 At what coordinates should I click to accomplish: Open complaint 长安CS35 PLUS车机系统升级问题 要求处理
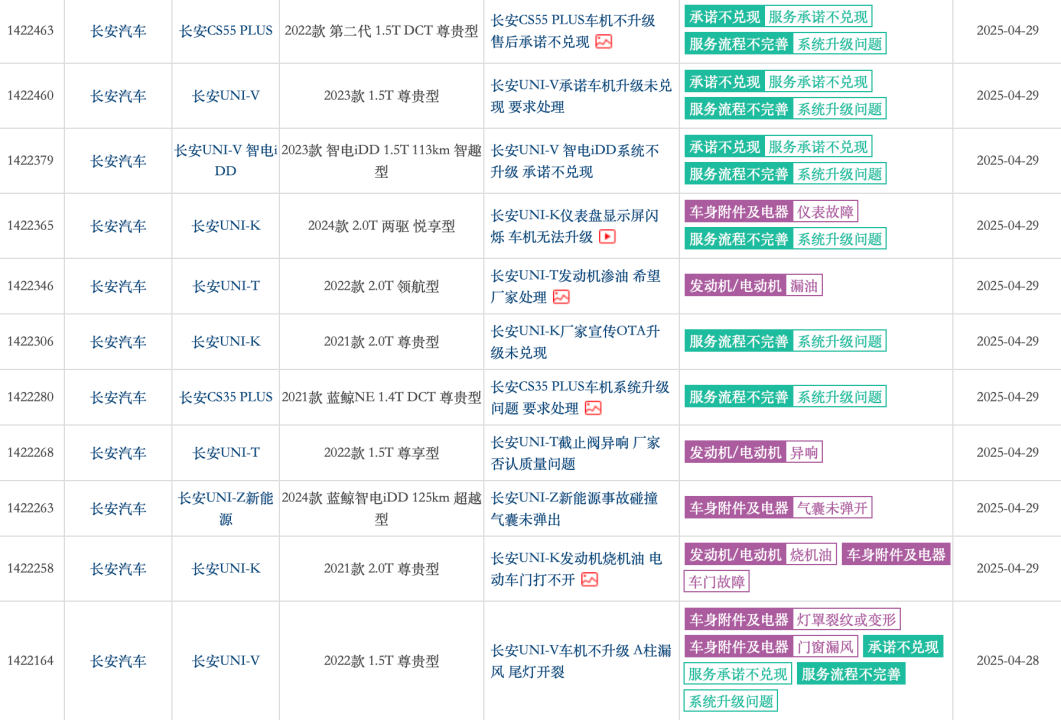click(x=580, y=397)
